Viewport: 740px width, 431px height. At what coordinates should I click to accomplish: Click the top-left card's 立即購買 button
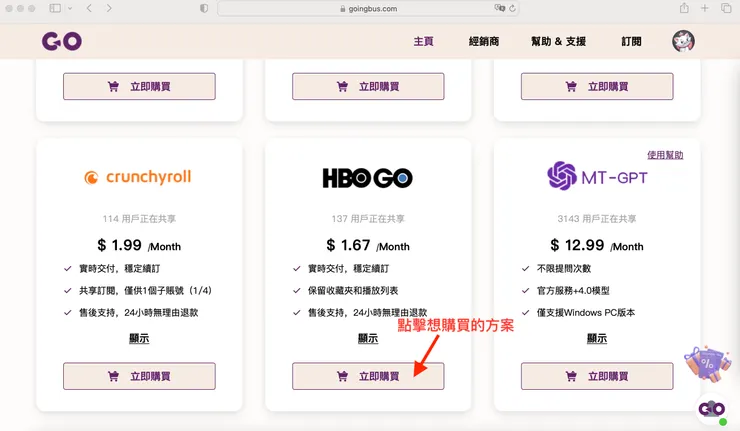click(139, 86)
